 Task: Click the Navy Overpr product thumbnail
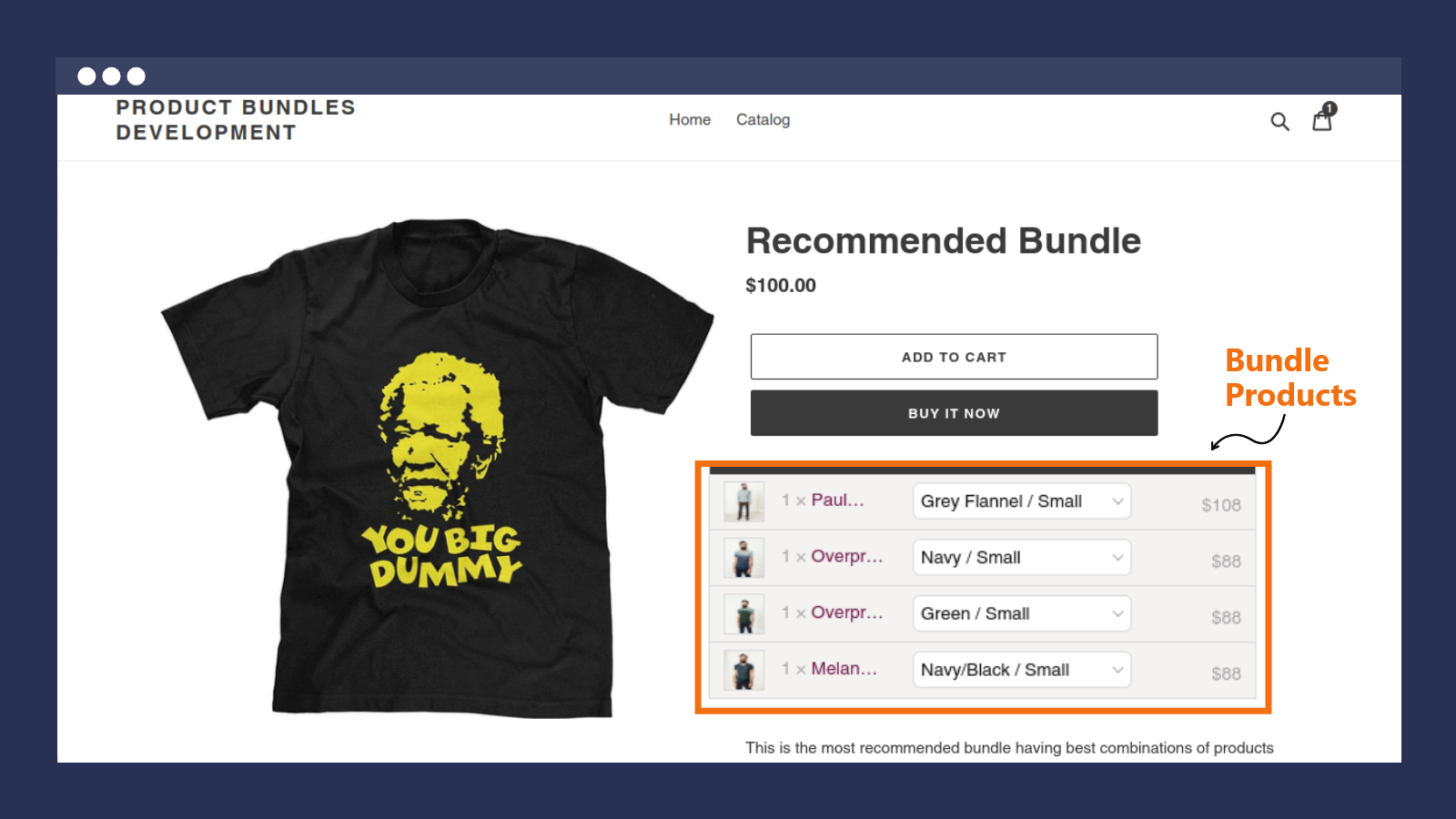[x=743, y=557]
